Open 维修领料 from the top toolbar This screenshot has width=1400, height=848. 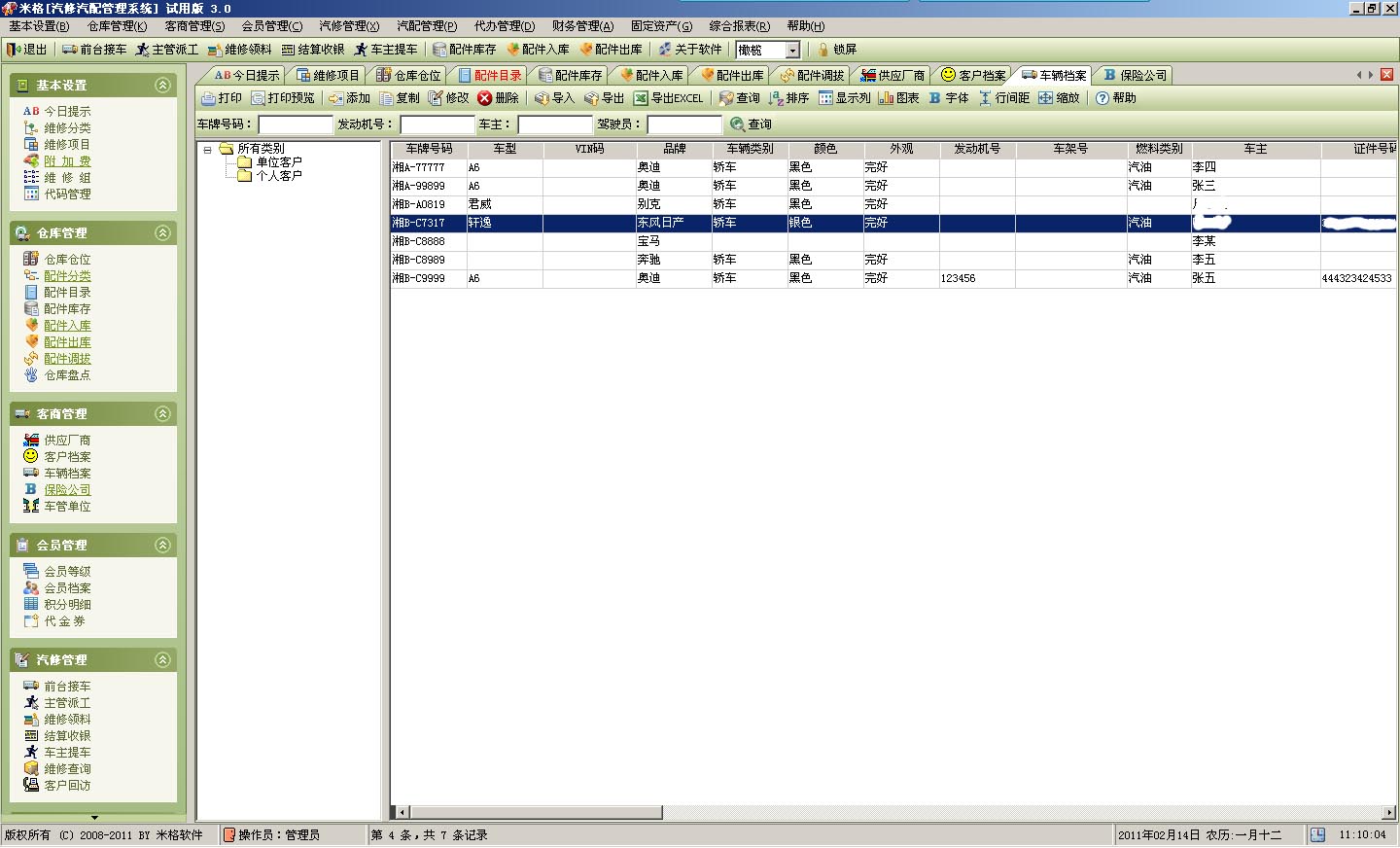point(239,50)
